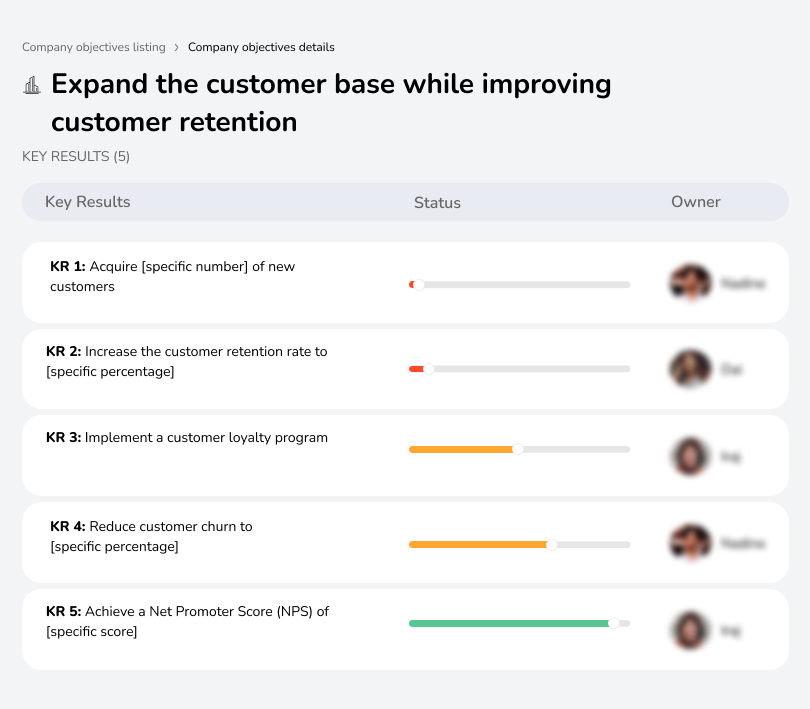Expand the Key Results column header

(x=88, y=202)
